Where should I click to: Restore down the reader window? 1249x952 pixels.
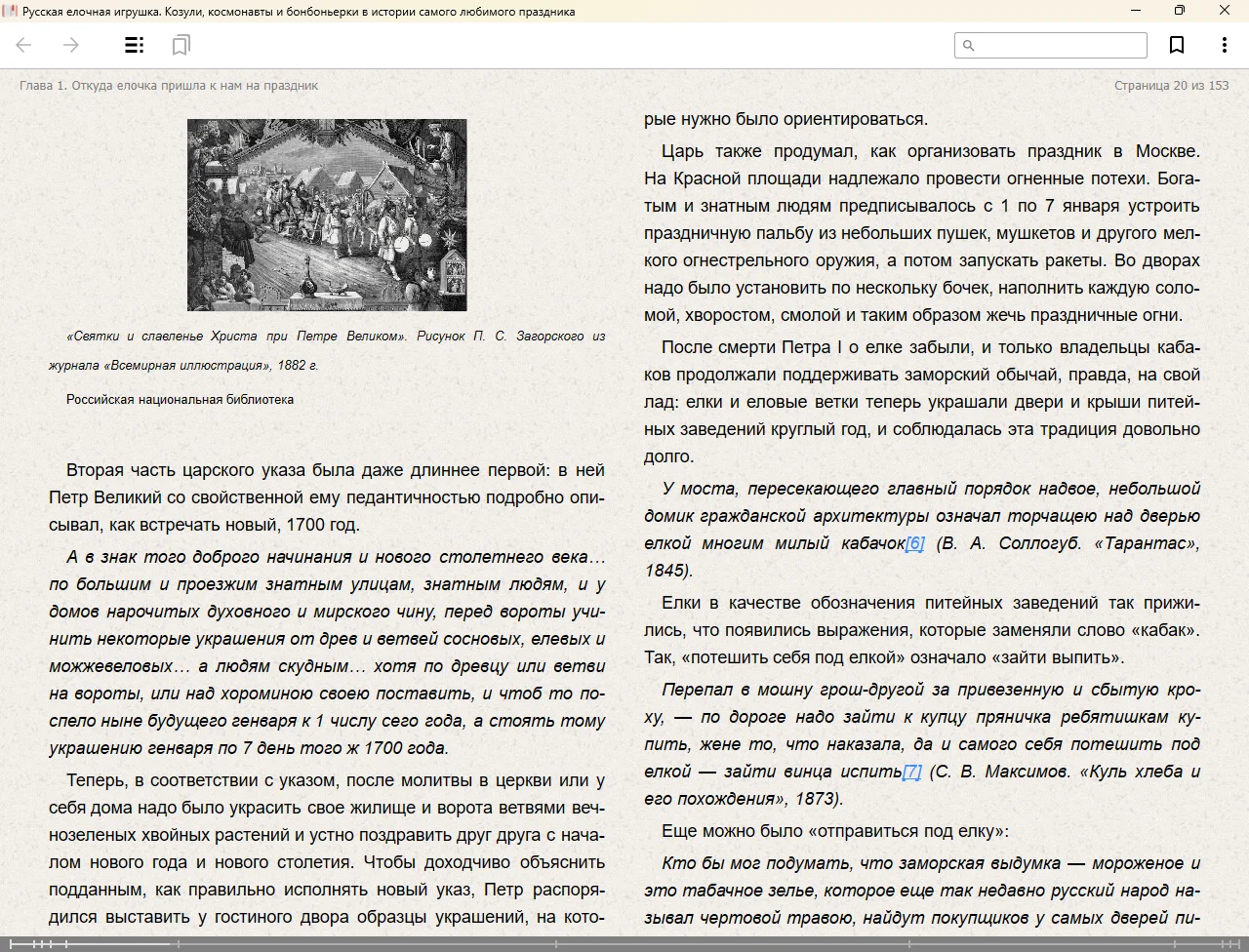click(1180, 11)
